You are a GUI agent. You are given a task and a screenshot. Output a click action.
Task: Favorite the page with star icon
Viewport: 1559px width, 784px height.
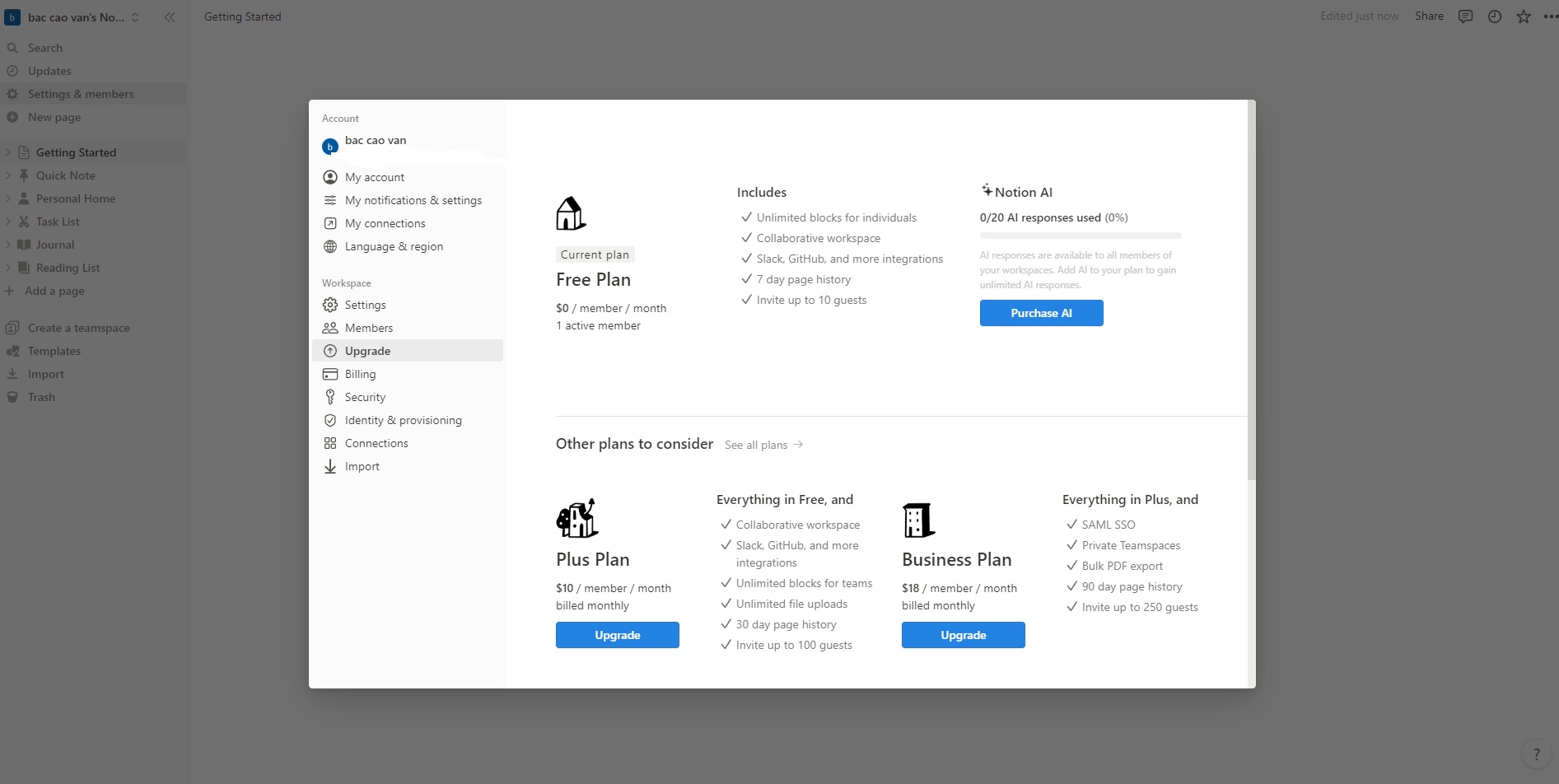pos(1524,16)
